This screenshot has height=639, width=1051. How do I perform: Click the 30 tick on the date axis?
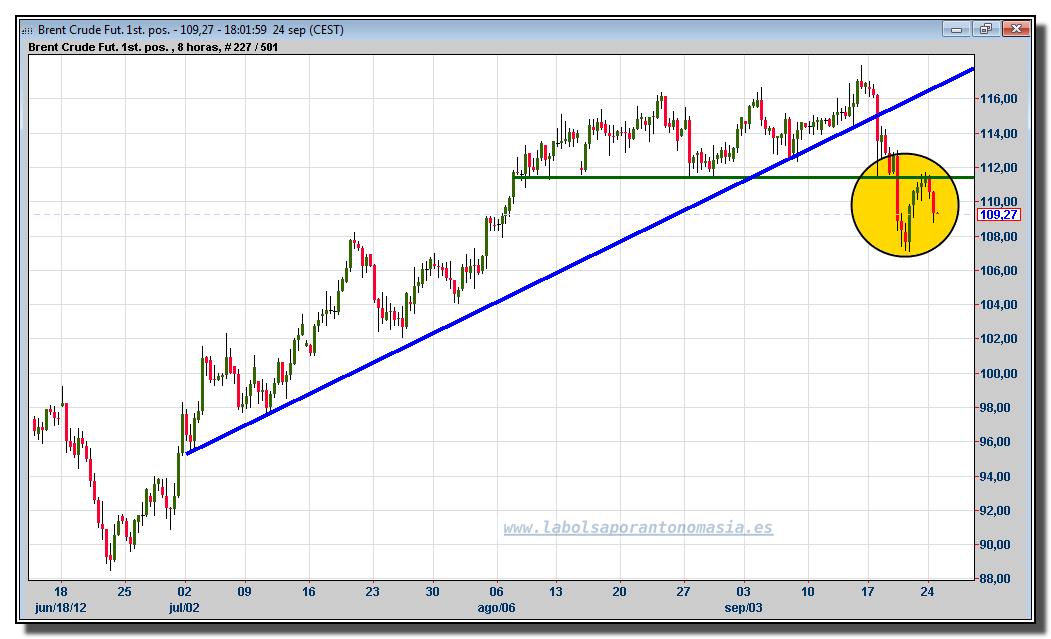coord(432,592)
